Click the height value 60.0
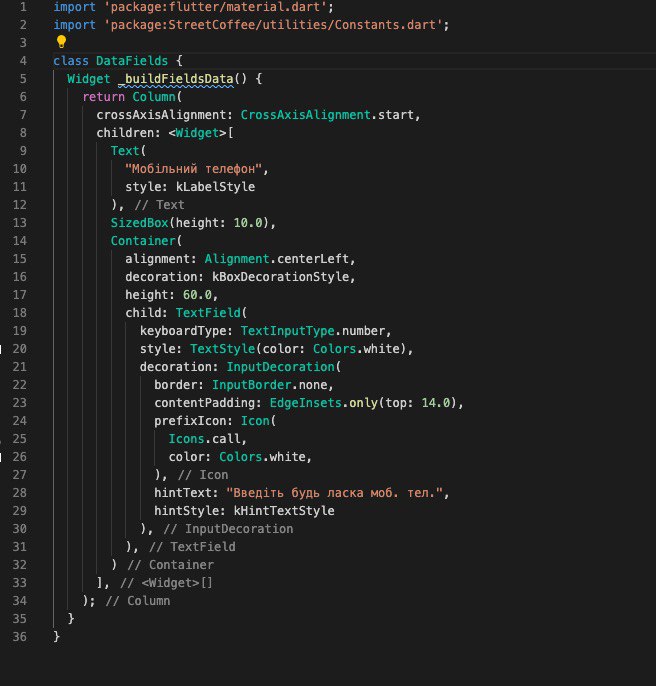This screenshot has width=656, height=686. 197,295
